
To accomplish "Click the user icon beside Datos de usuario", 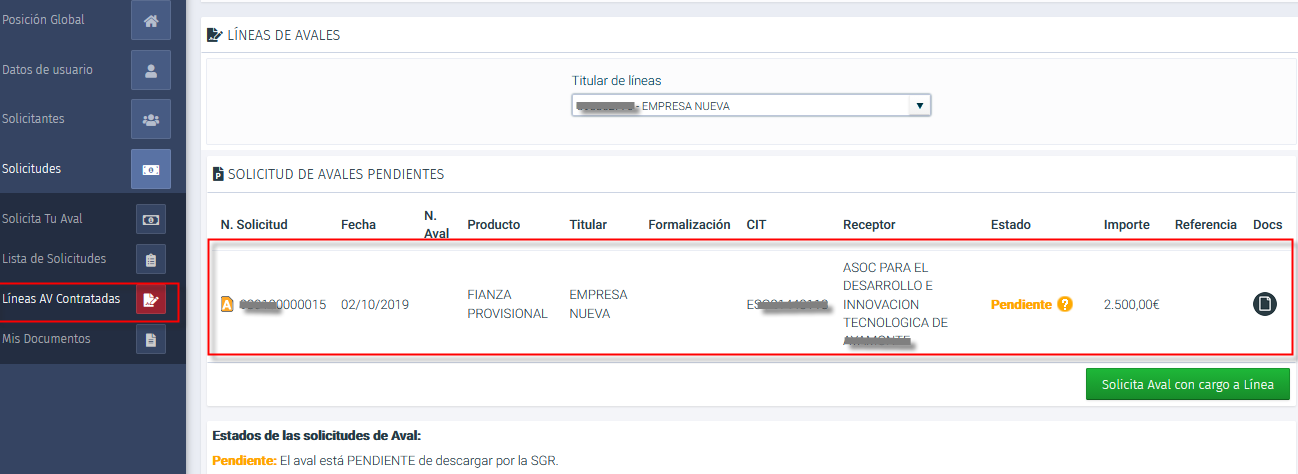I will [150, 70].
